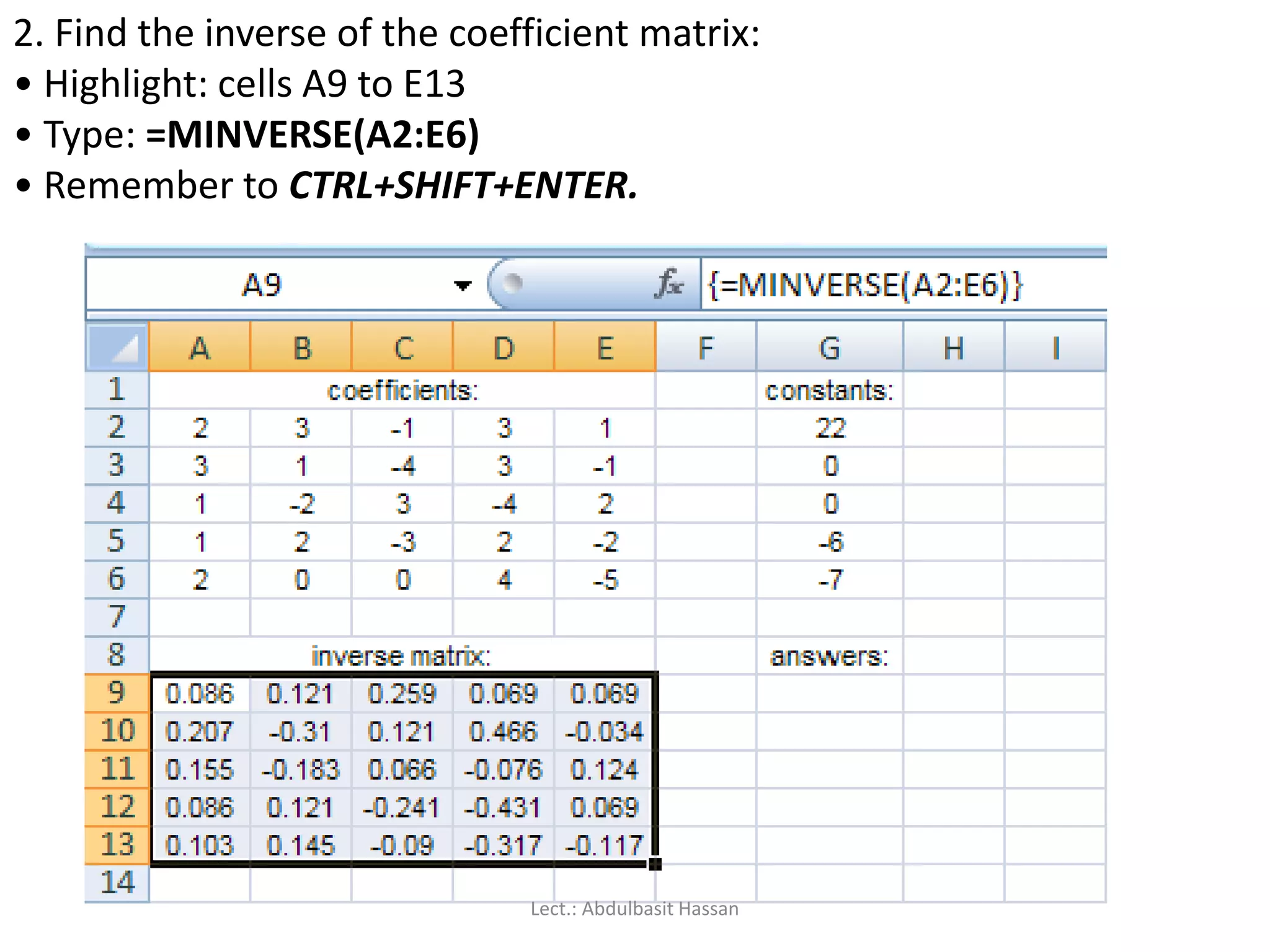Click cell A13 with value 0.103
This screenshot has height=952, width=1270.
[200, 845]
